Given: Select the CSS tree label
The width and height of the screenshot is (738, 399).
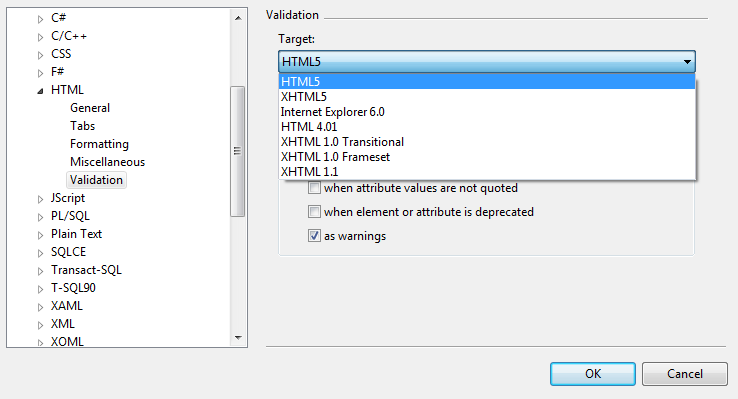Looking at the screenshot, I should click(61, 54).
